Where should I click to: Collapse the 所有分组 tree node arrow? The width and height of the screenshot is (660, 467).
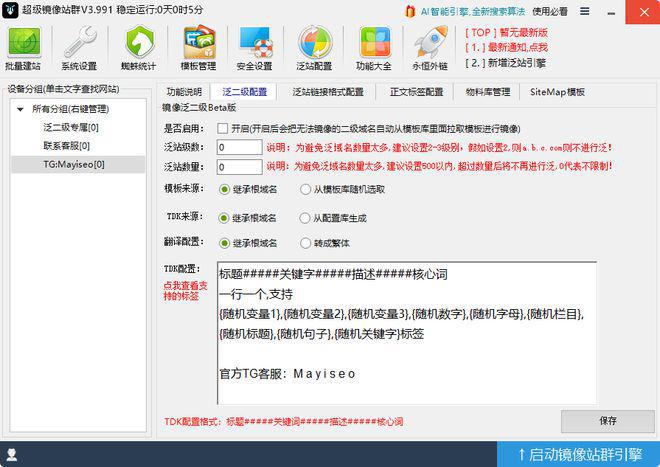pyautogui.click(x=22, y=109)
